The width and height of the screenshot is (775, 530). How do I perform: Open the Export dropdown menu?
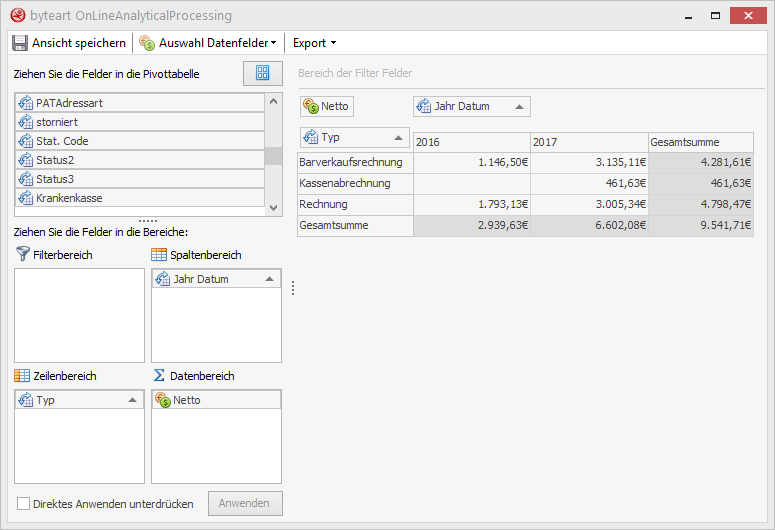coord(314,43)
